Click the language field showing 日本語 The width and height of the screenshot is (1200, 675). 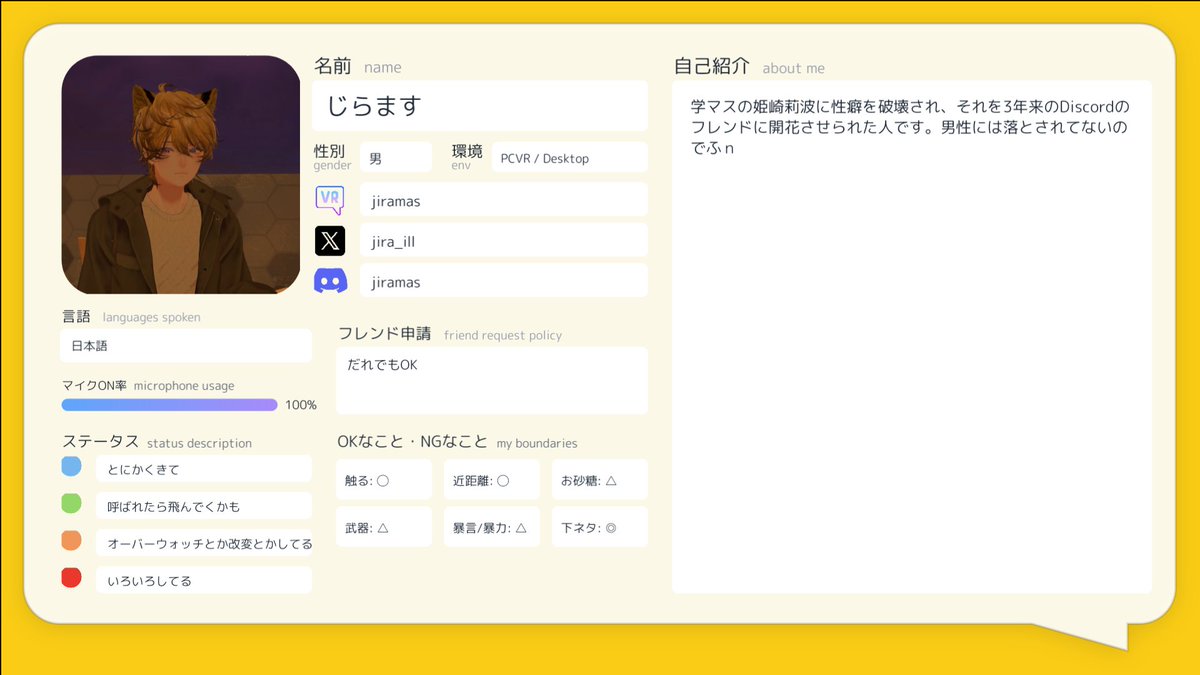[x=186, y=346]
